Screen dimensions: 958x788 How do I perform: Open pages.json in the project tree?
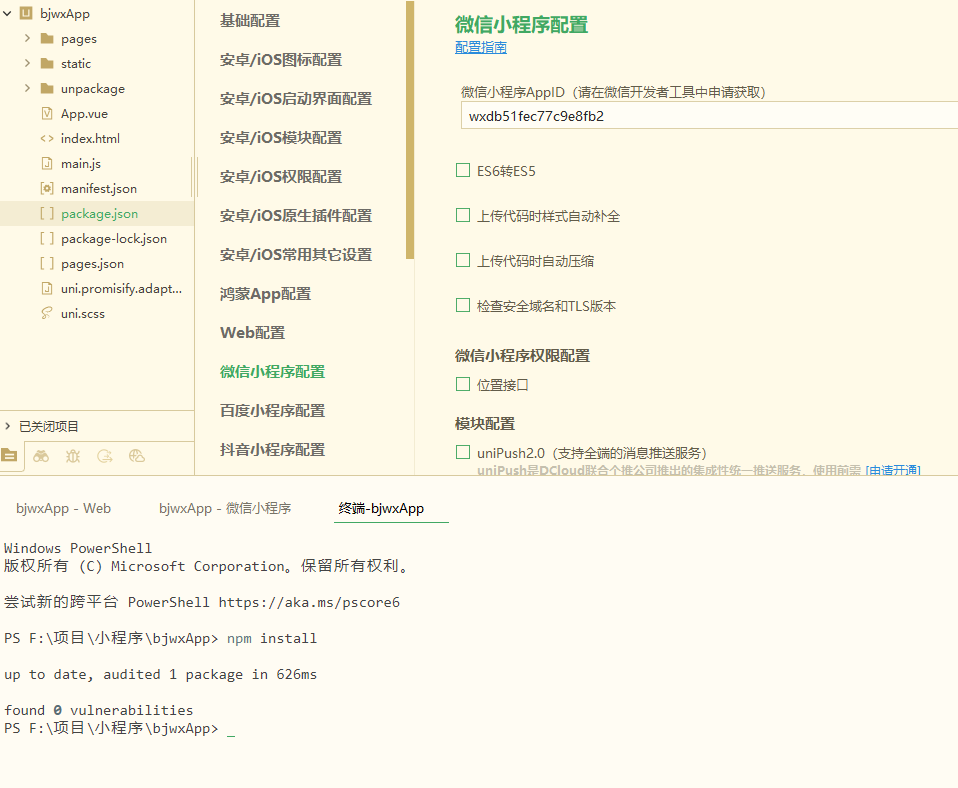(92, 264)
